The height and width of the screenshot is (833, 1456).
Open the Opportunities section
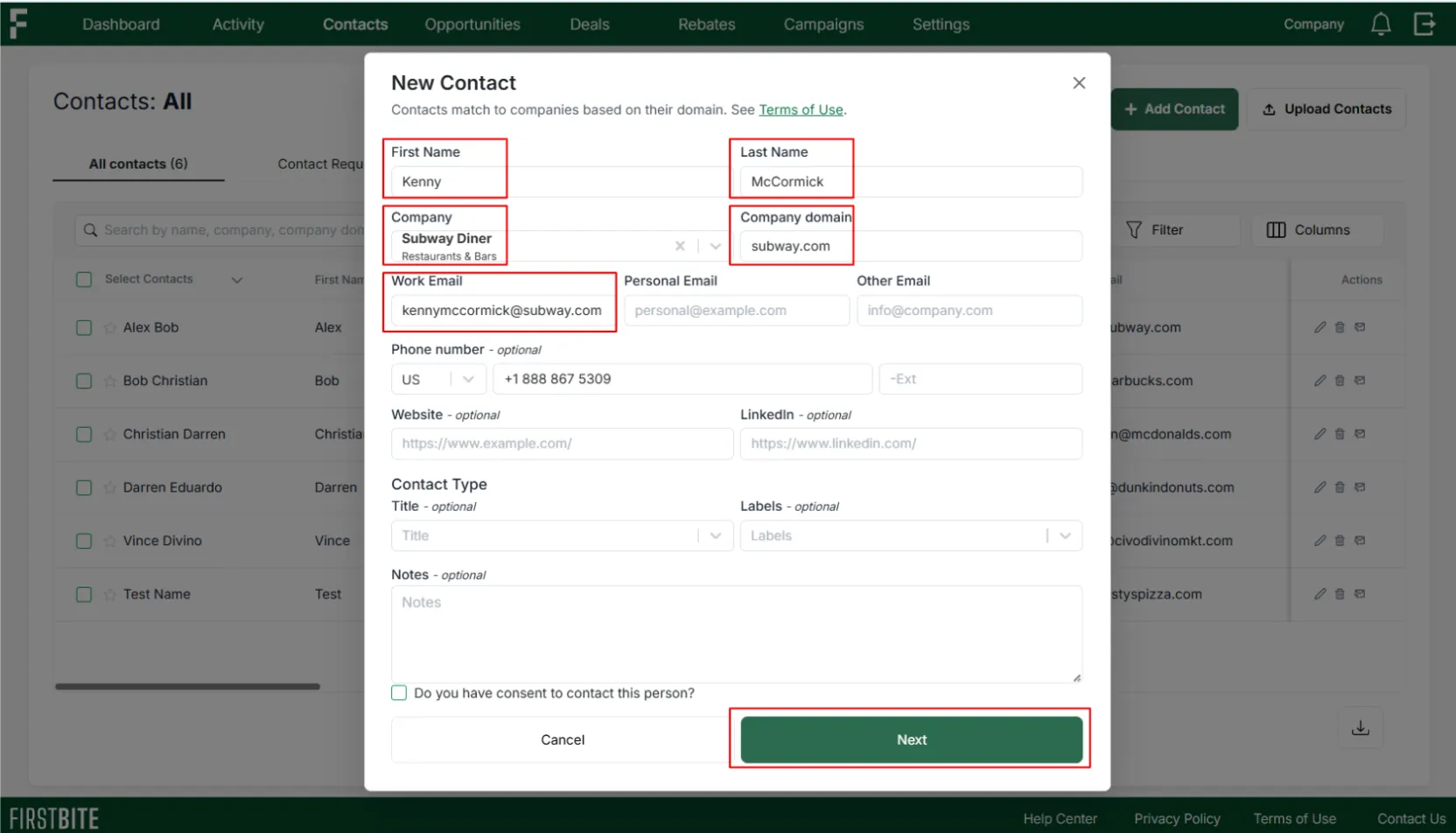[x=472, y=24]
